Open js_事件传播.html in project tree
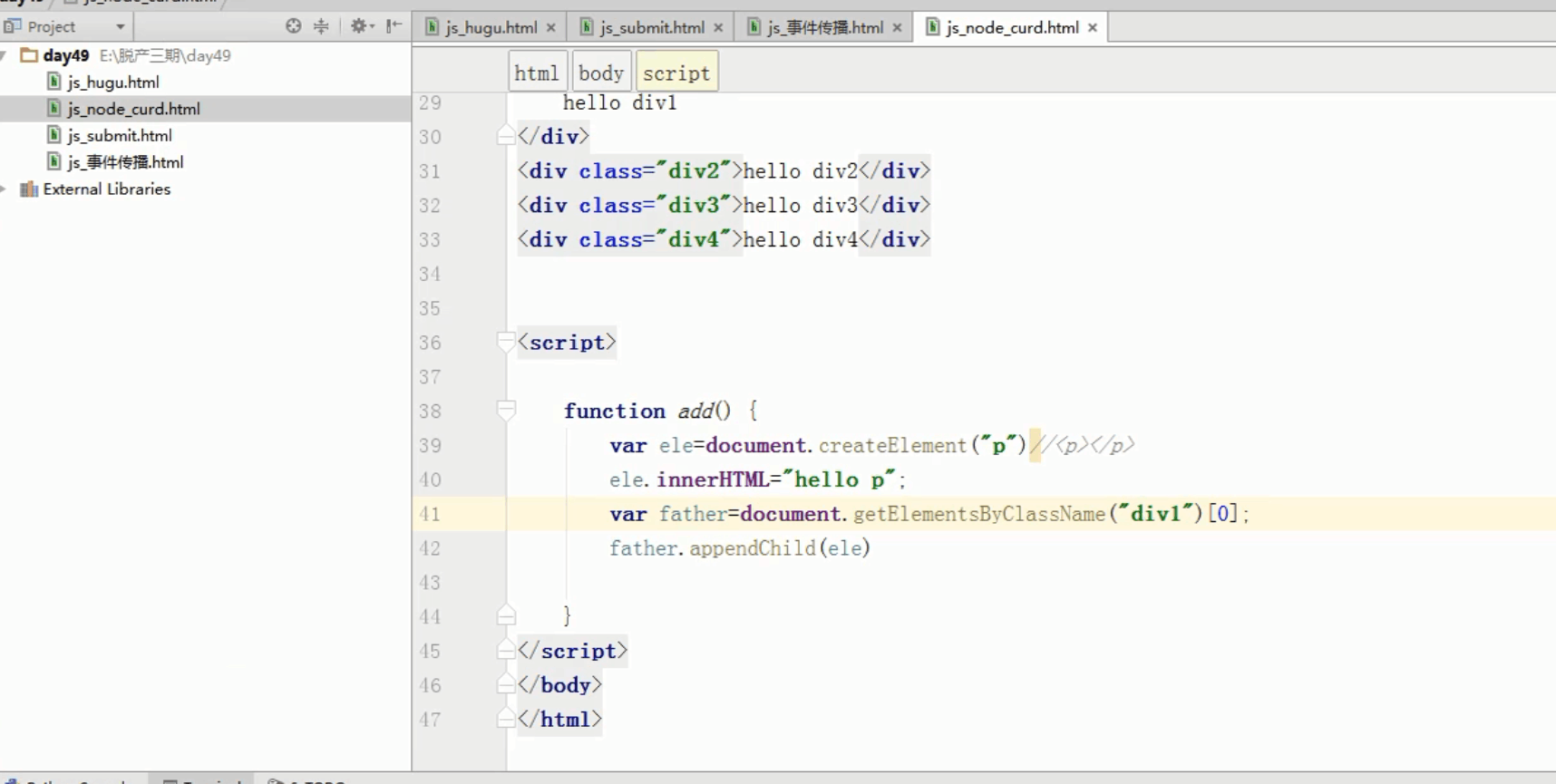Image resolution: width=1556 pixels, height=784 pixels. [125, 162]
